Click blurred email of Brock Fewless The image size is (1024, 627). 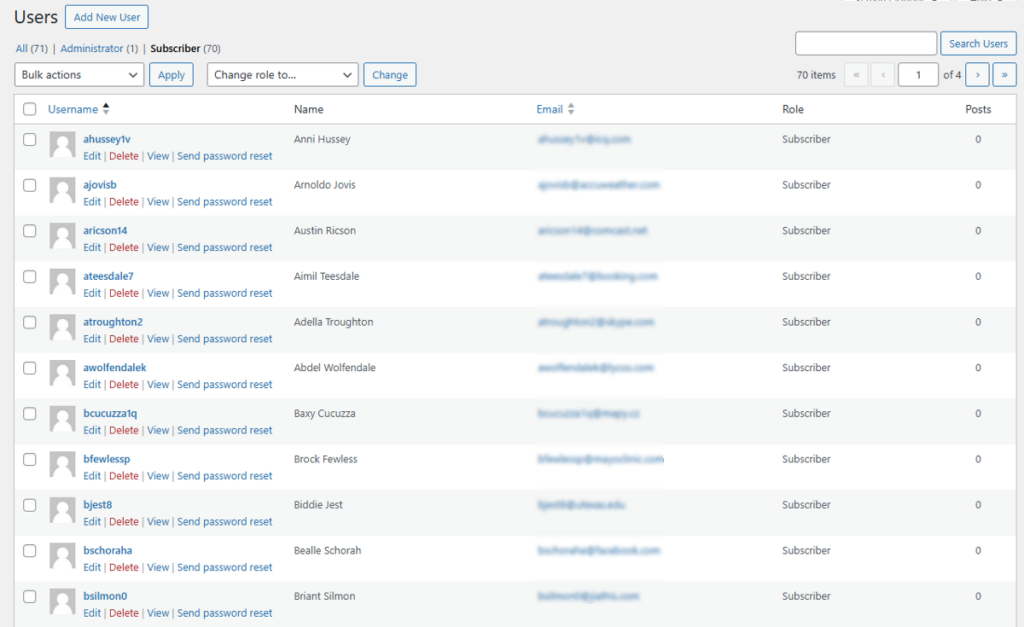click(601, 459)
